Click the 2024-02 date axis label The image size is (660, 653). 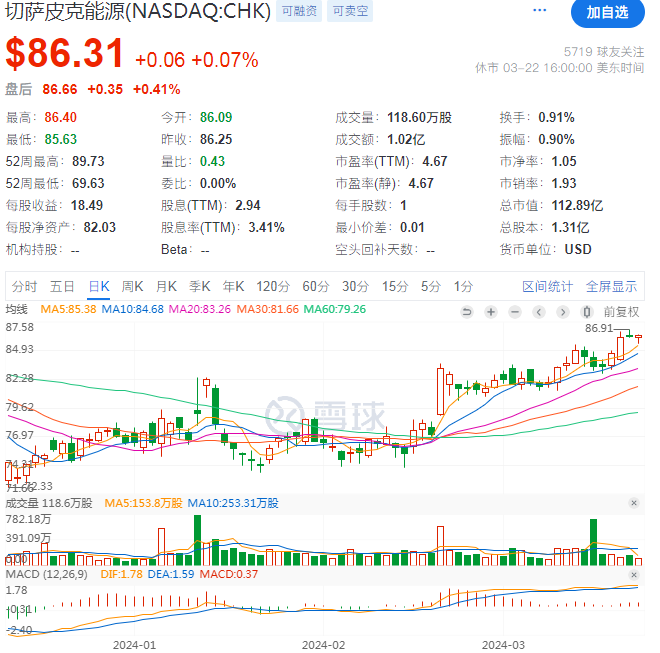tap(323, 645)
